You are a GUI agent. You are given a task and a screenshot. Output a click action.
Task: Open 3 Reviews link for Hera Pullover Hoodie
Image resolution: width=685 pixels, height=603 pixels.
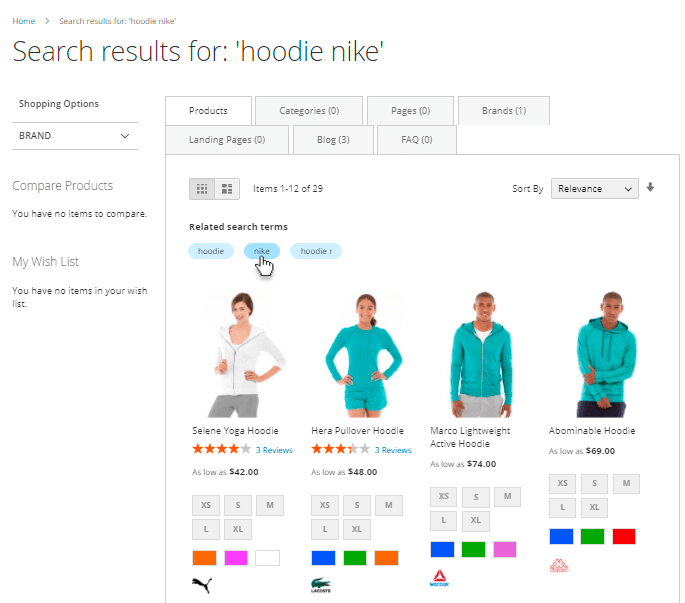click(x=393, y=450)
